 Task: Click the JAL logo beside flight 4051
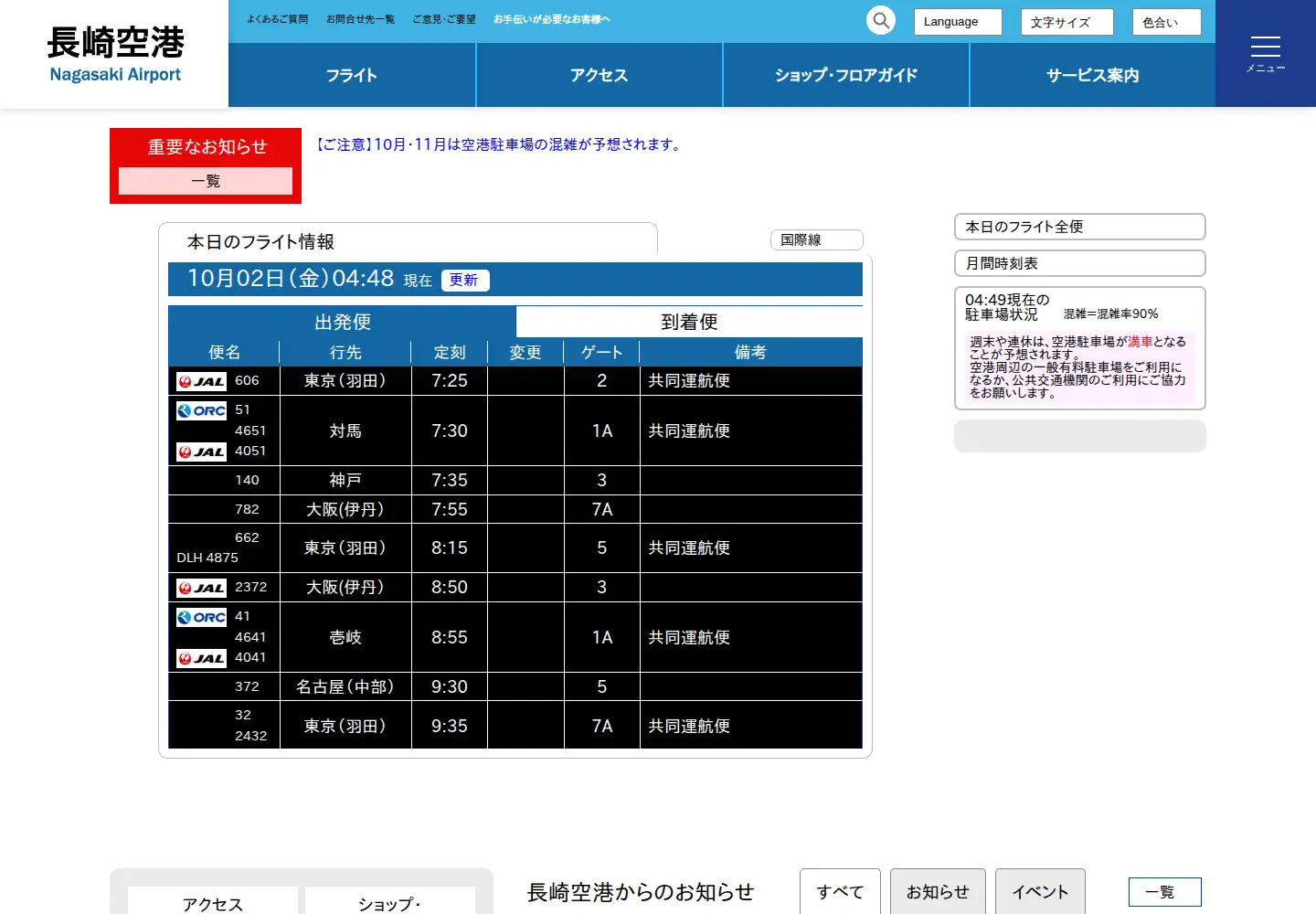[201, 452]
